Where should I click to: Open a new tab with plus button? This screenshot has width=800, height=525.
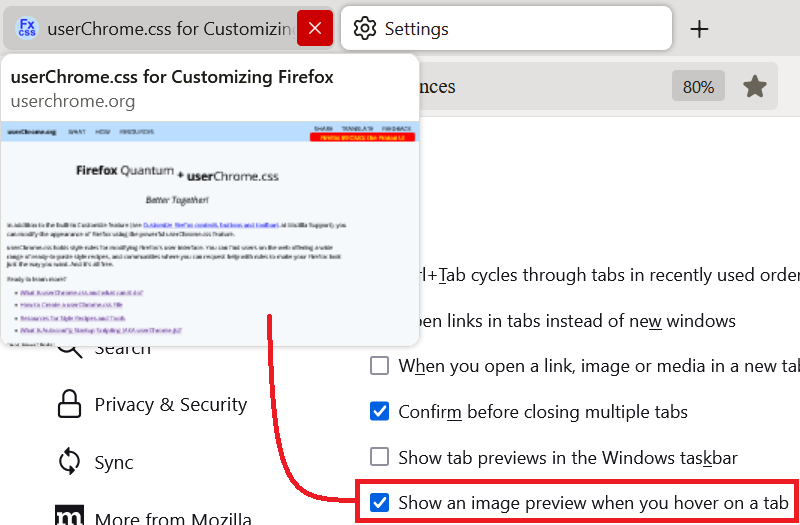(699, 29)
